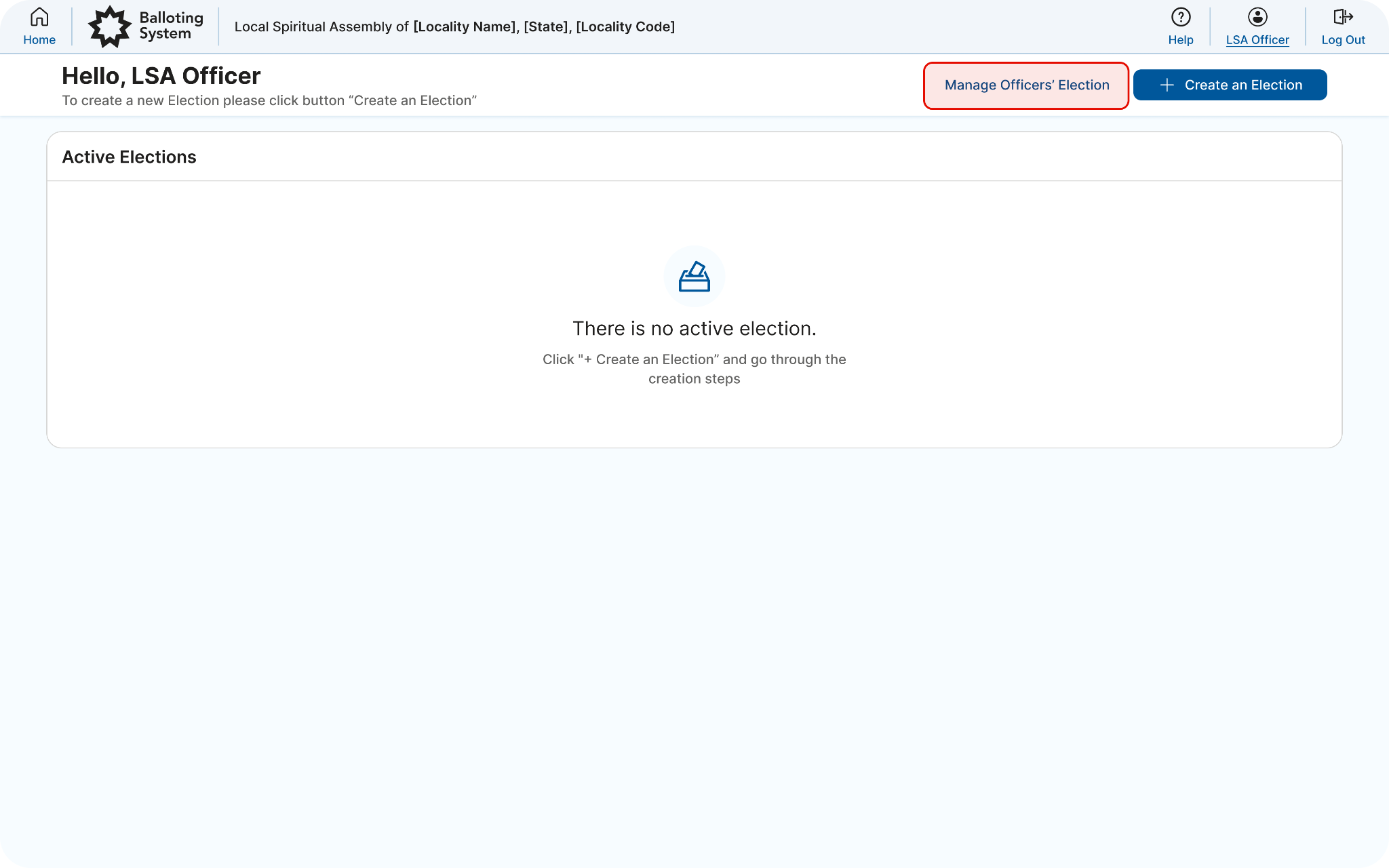Click the Active Elections panel heading
The width and height of the screenshot is (1389, 868).
click(x=129, y=157)
